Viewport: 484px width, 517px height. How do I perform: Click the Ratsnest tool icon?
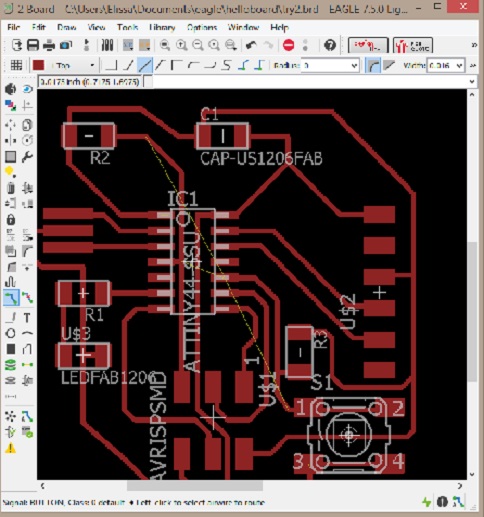tap(10, 416)
